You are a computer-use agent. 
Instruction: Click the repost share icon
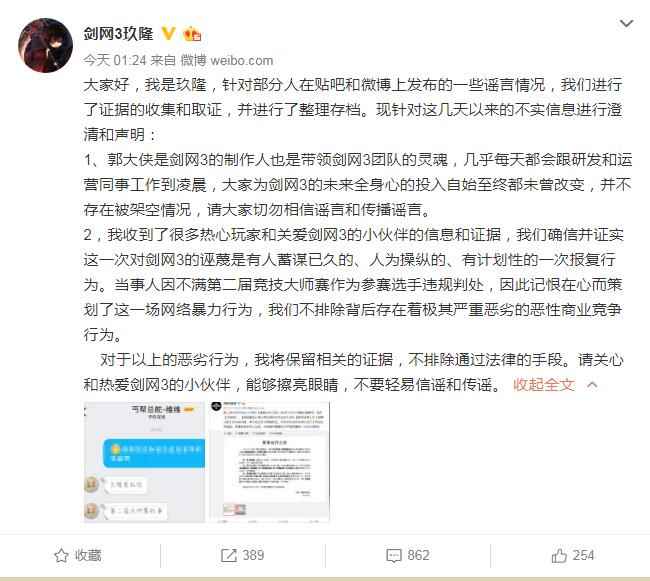228,555
